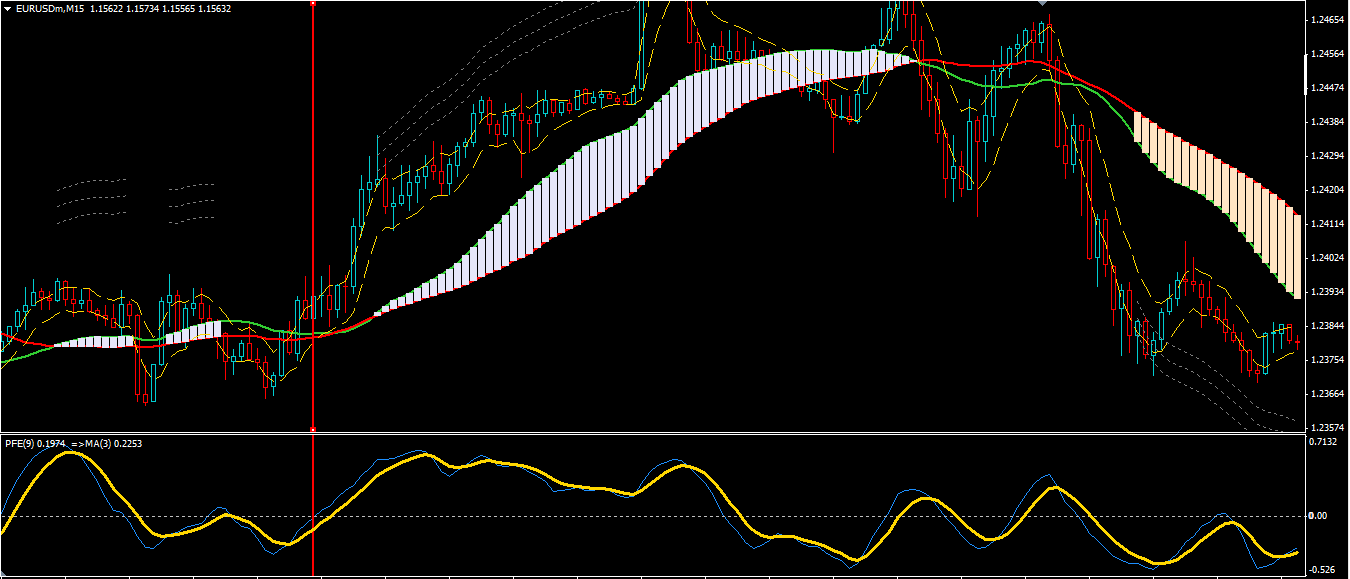Click price scale value 1.23664
Viewport: 1350px width, 579px height.
[x=1327, y=394]
